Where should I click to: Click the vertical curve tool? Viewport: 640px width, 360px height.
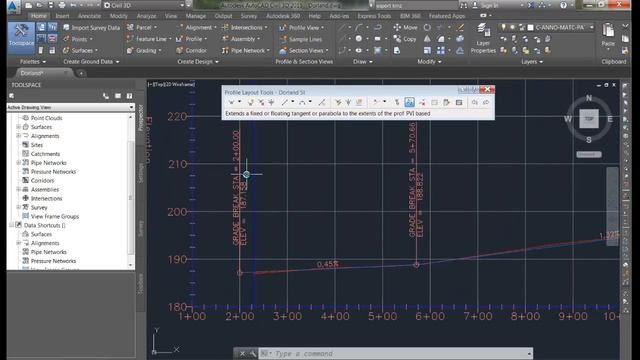pyautogui.click(x=302, y=102)
